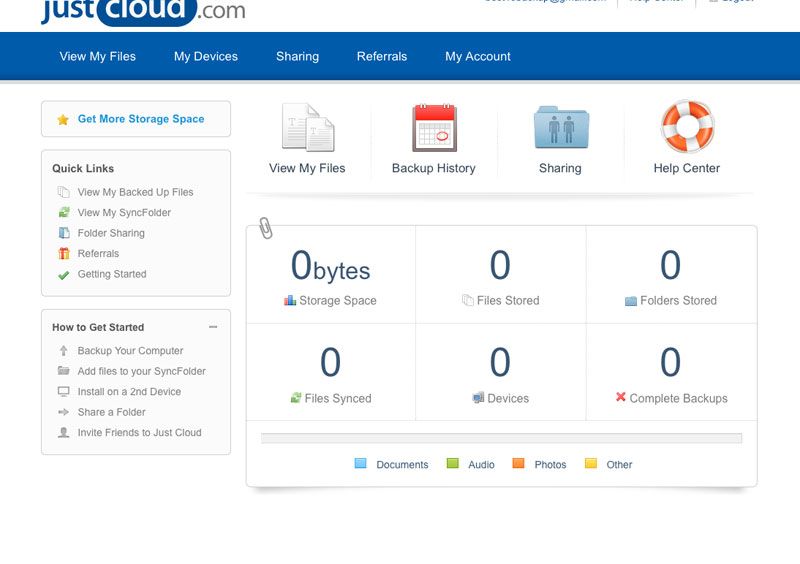Open Folder Sharing quick link
Image resolution: width=800 pixels, height=564 pixels.
(x=111, y=233)
